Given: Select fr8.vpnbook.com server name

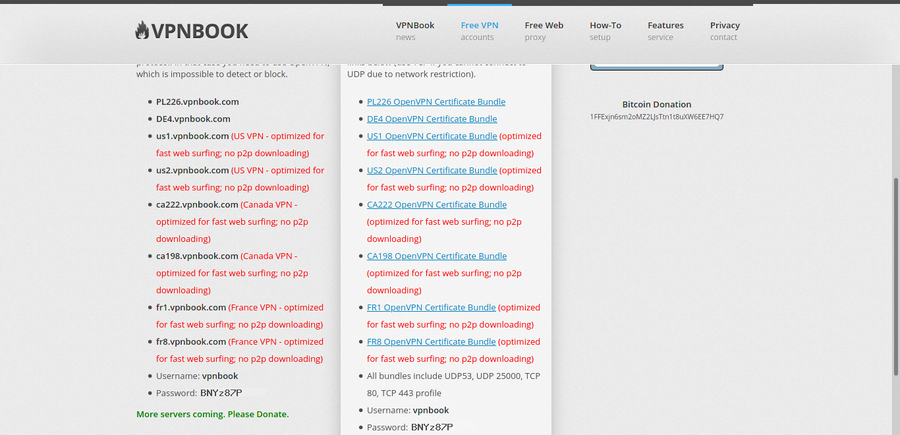Looking at the screenshot, I should pos(191,341).
